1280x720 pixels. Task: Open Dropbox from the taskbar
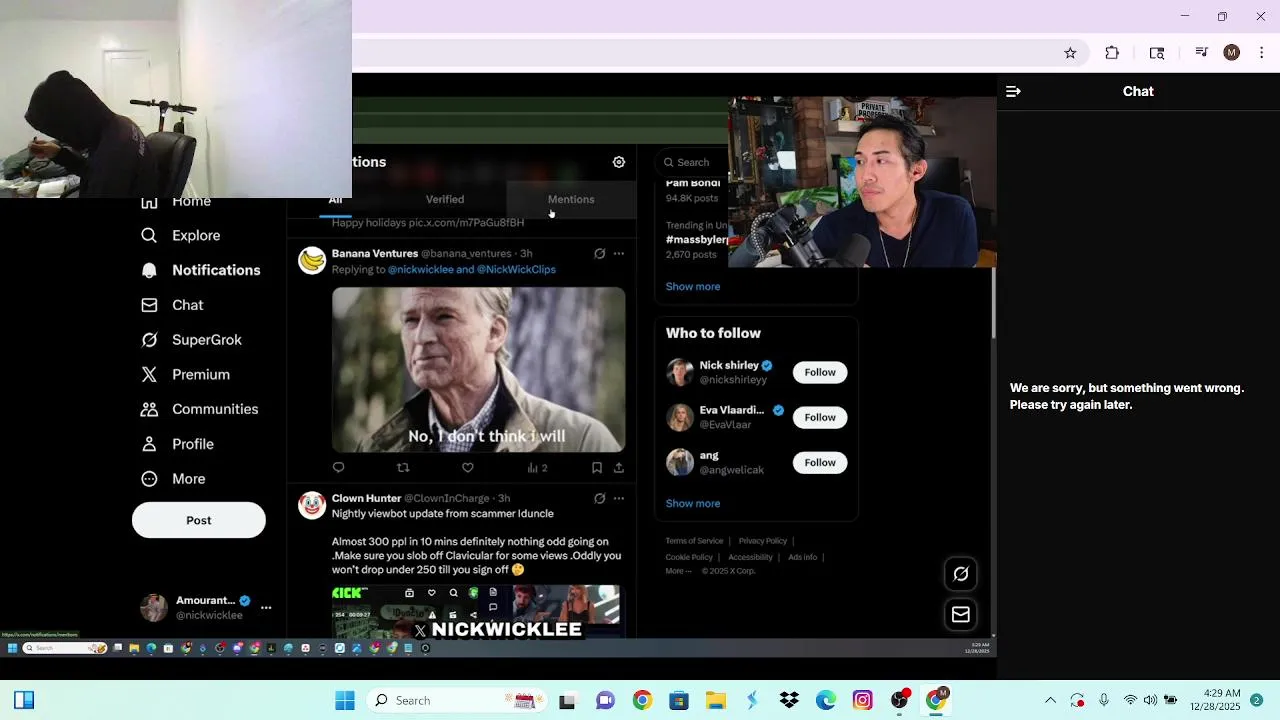pyautogui.click(x=789, y=700)
